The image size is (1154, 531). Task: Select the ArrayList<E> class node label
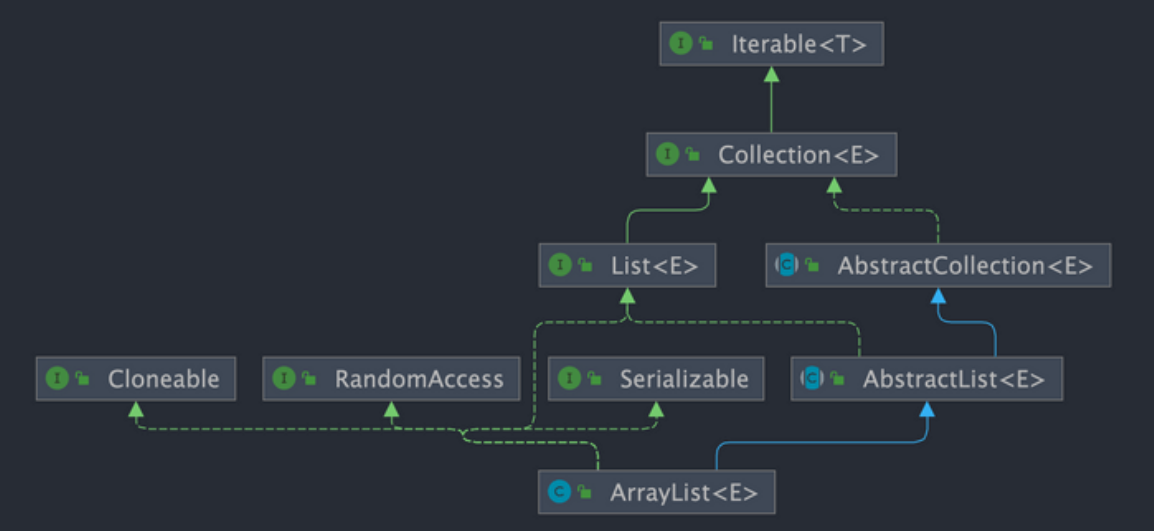(683, 492)
